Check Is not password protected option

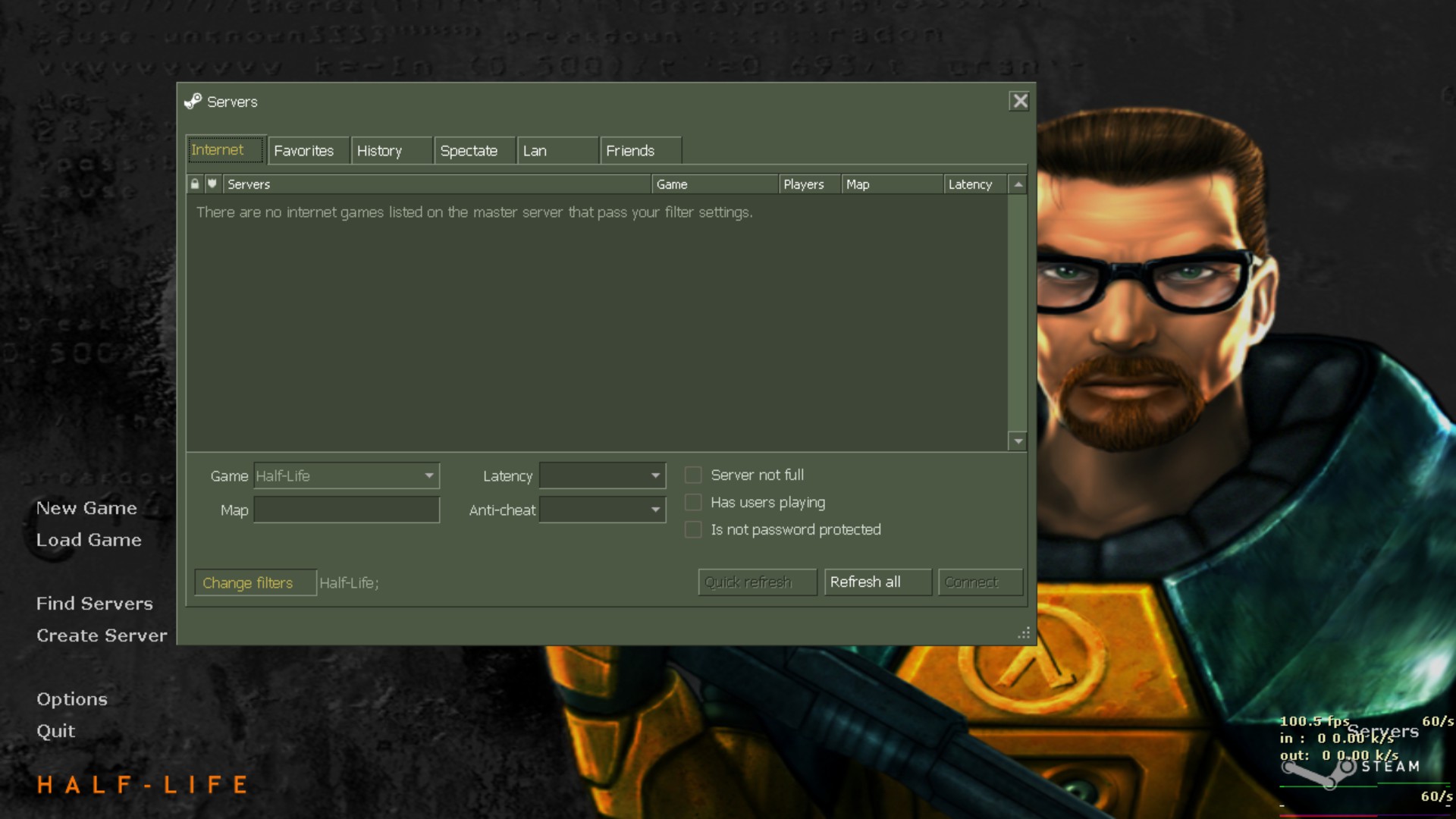pos(693,530)
